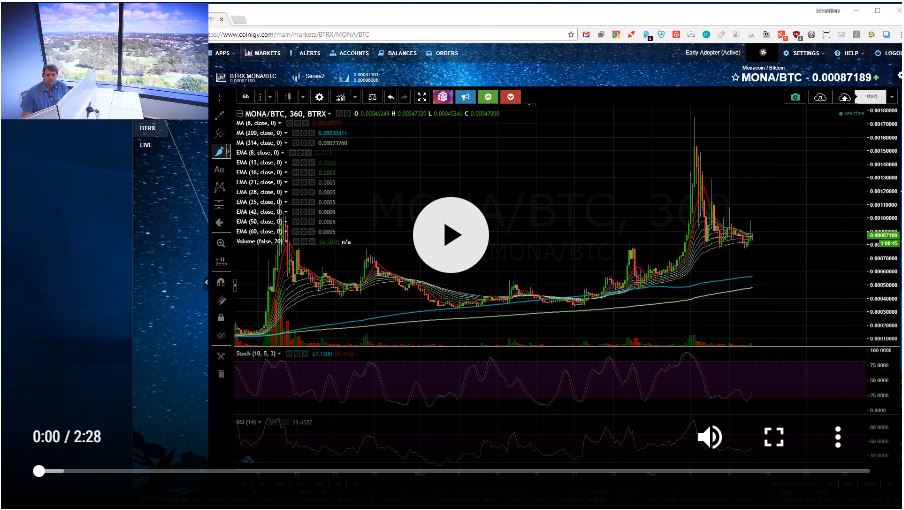The width and height of the screenshot is (904, 510).
Task: Undo the last chart action
Action: (391, 97)
